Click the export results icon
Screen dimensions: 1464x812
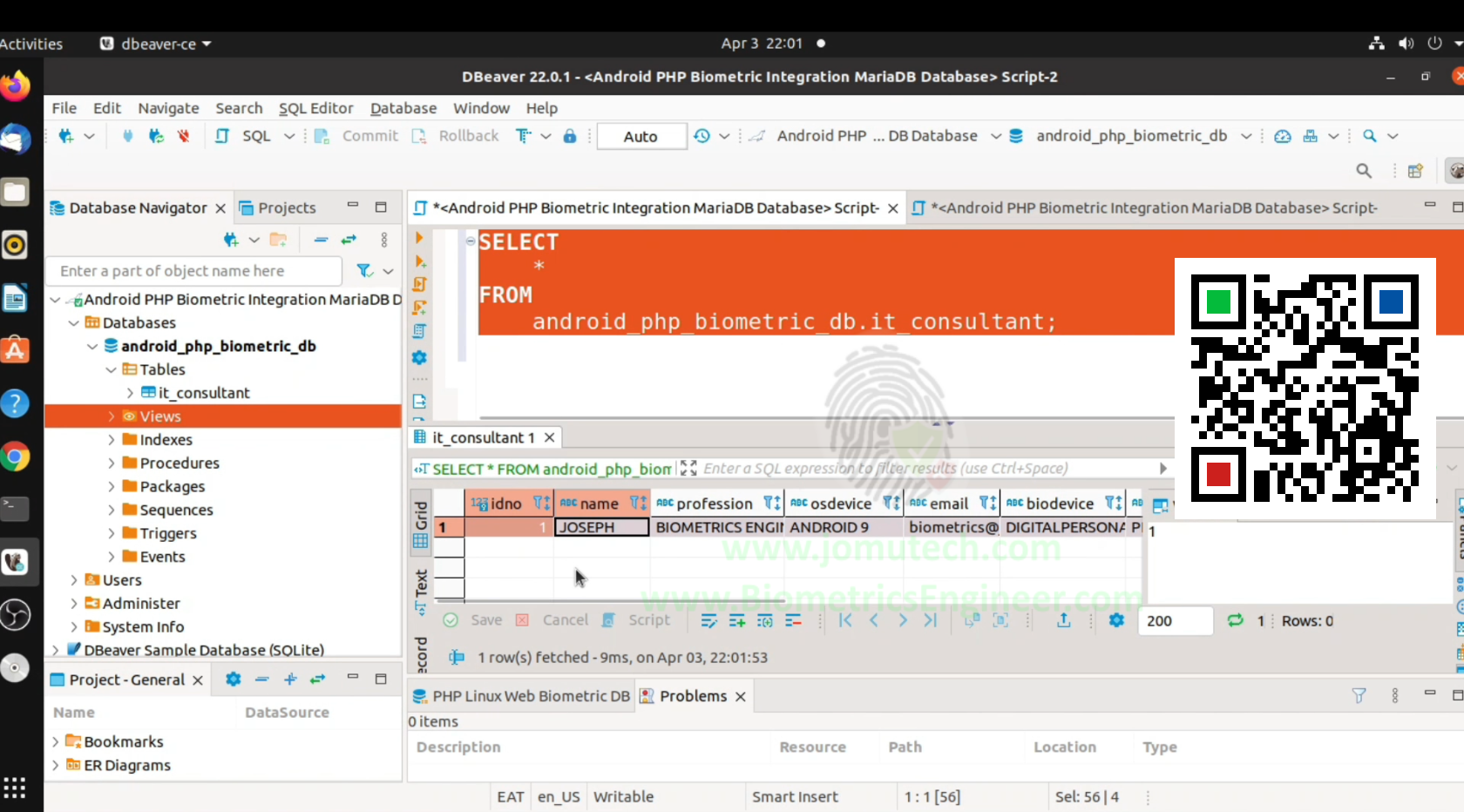tap(1063, 620)
